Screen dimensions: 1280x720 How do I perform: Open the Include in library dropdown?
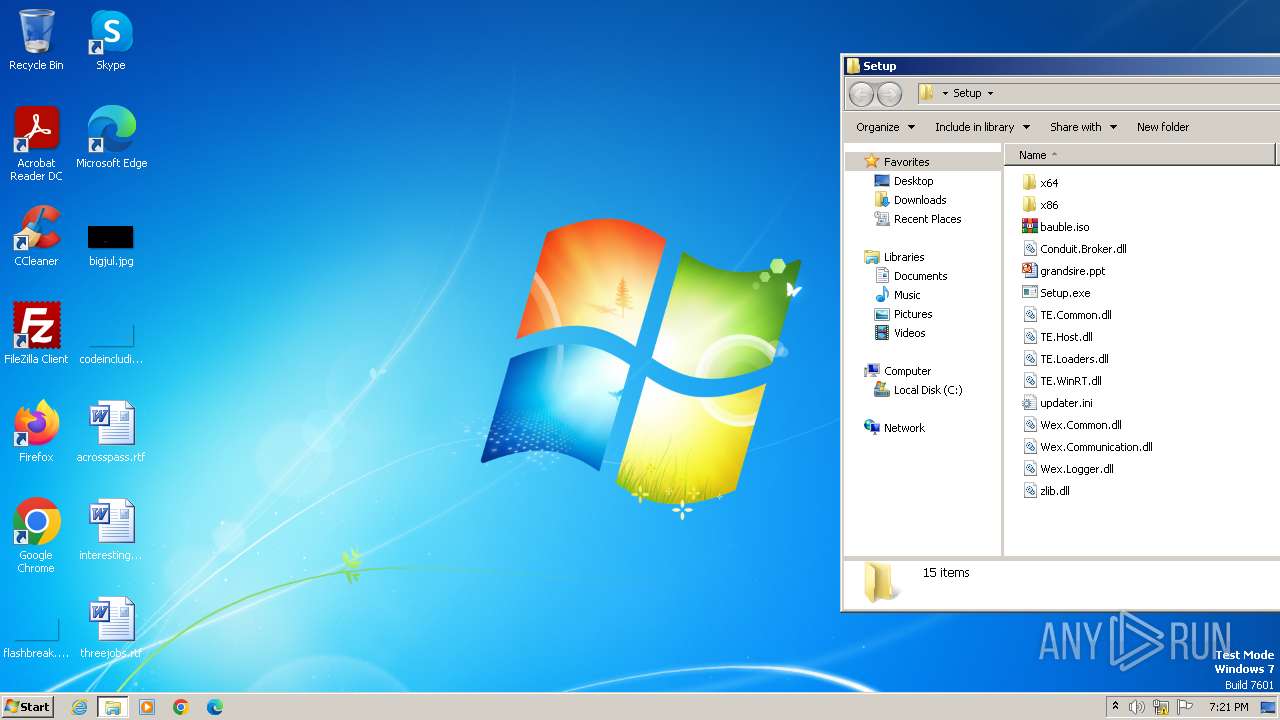tap(982, 127)
